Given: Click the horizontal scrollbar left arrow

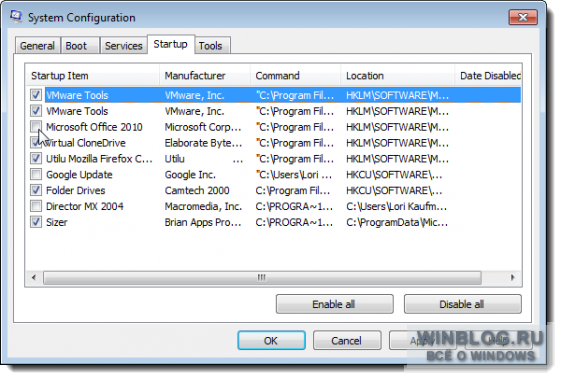Looking at the screenshot, I should 34,278.
